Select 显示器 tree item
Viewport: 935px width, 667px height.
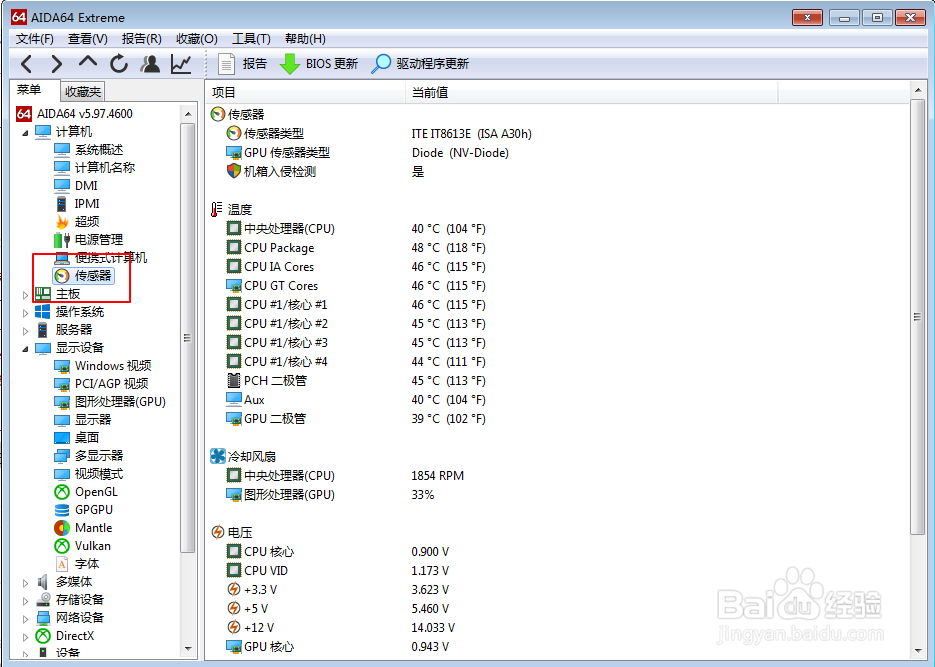pos(82,420)
